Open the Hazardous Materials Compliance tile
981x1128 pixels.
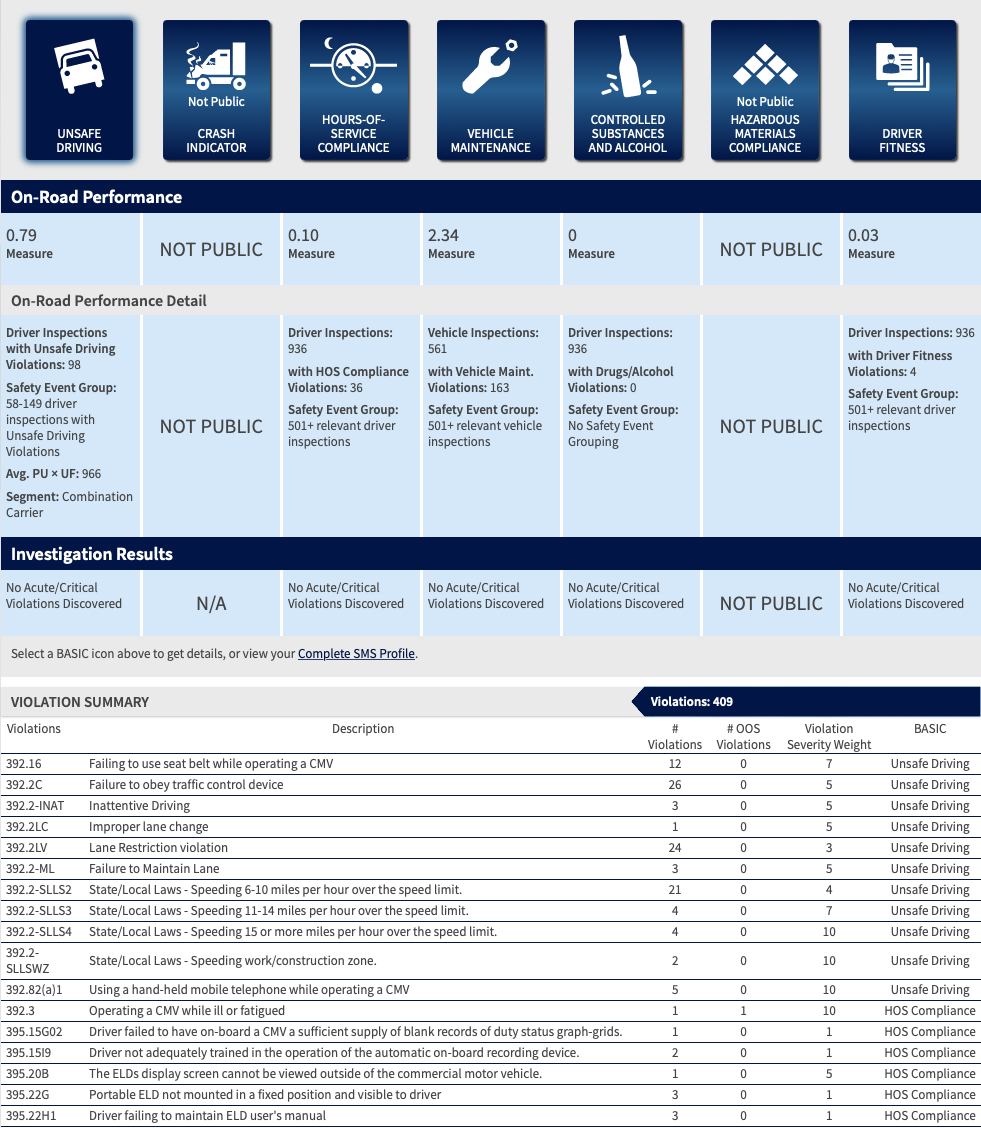[x=765, y=90]
